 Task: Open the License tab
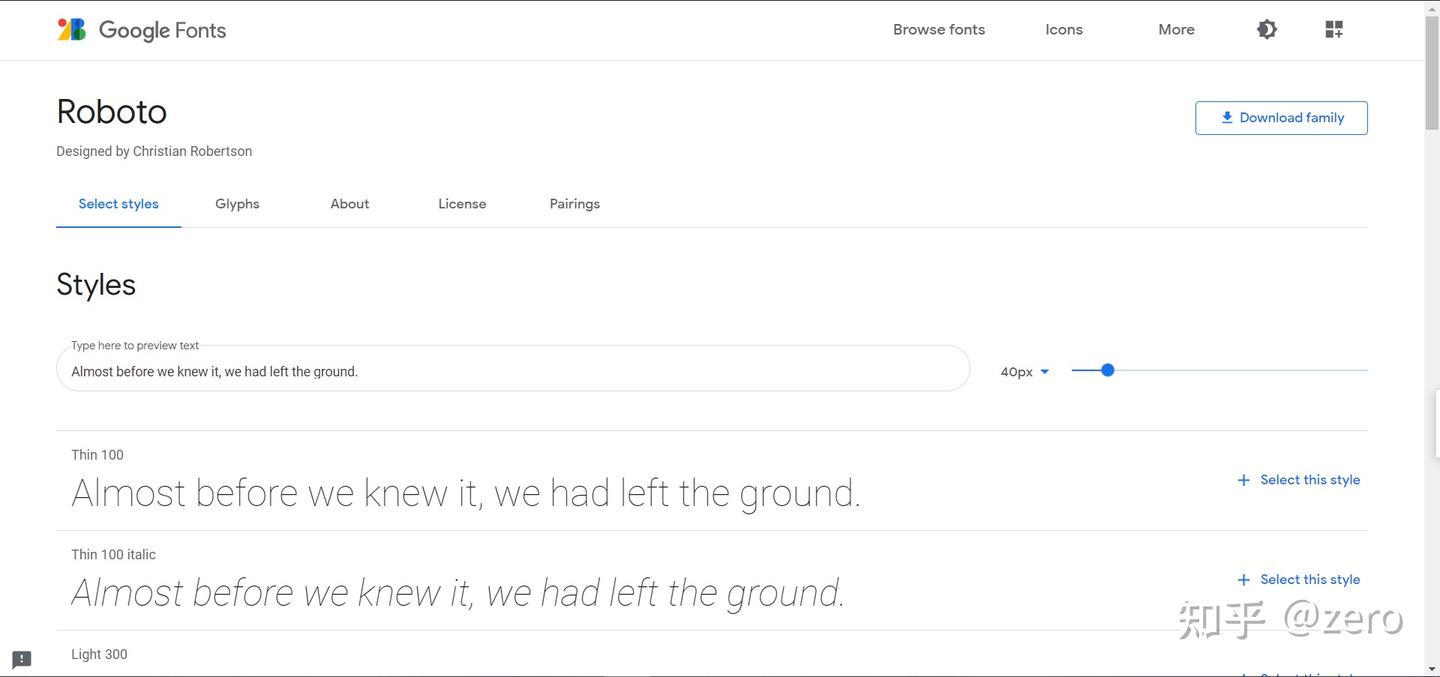[x=462, y=204]
